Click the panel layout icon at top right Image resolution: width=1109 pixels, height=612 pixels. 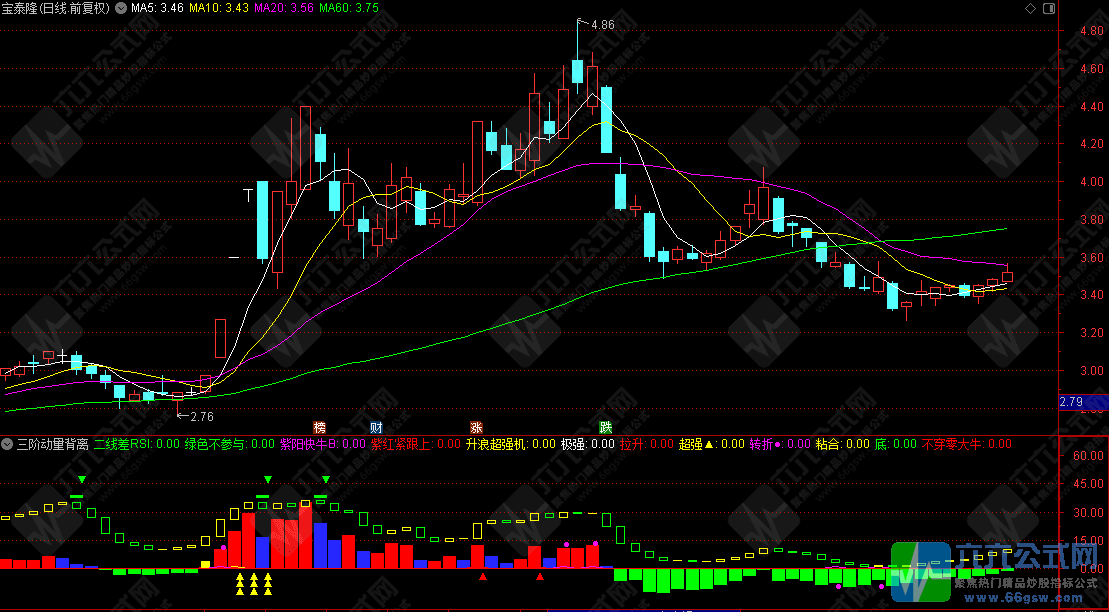1049,8
